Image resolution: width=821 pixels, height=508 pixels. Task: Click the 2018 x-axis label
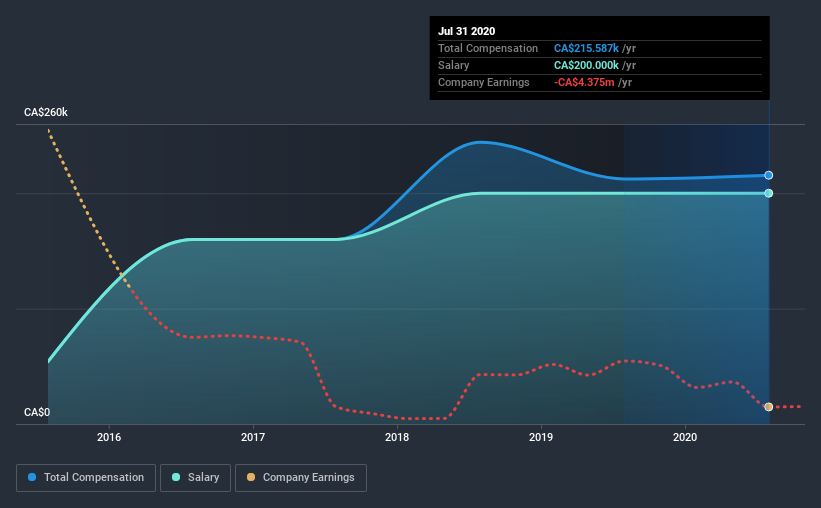coord(397,437)
